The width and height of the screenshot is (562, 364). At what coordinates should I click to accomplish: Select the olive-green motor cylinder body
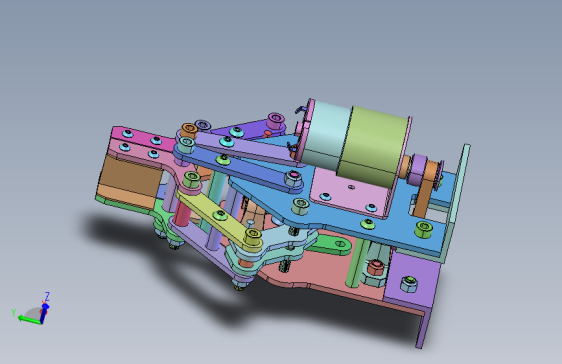pyautogui.click(x=373, y=147)
